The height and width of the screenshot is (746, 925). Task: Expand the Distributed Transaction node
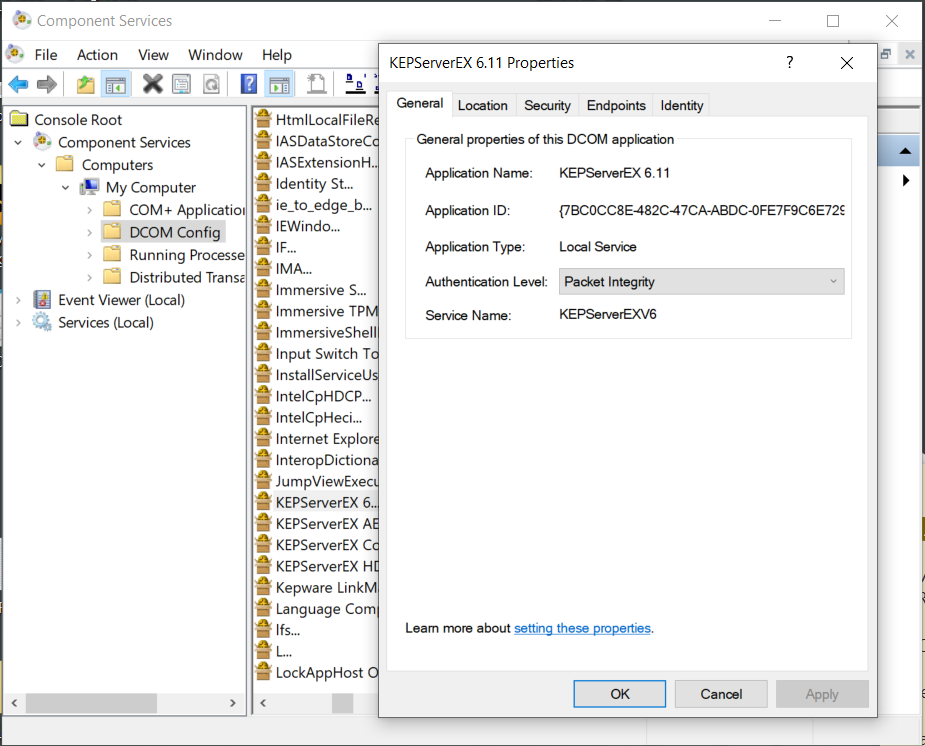click(x=89, y=277)
